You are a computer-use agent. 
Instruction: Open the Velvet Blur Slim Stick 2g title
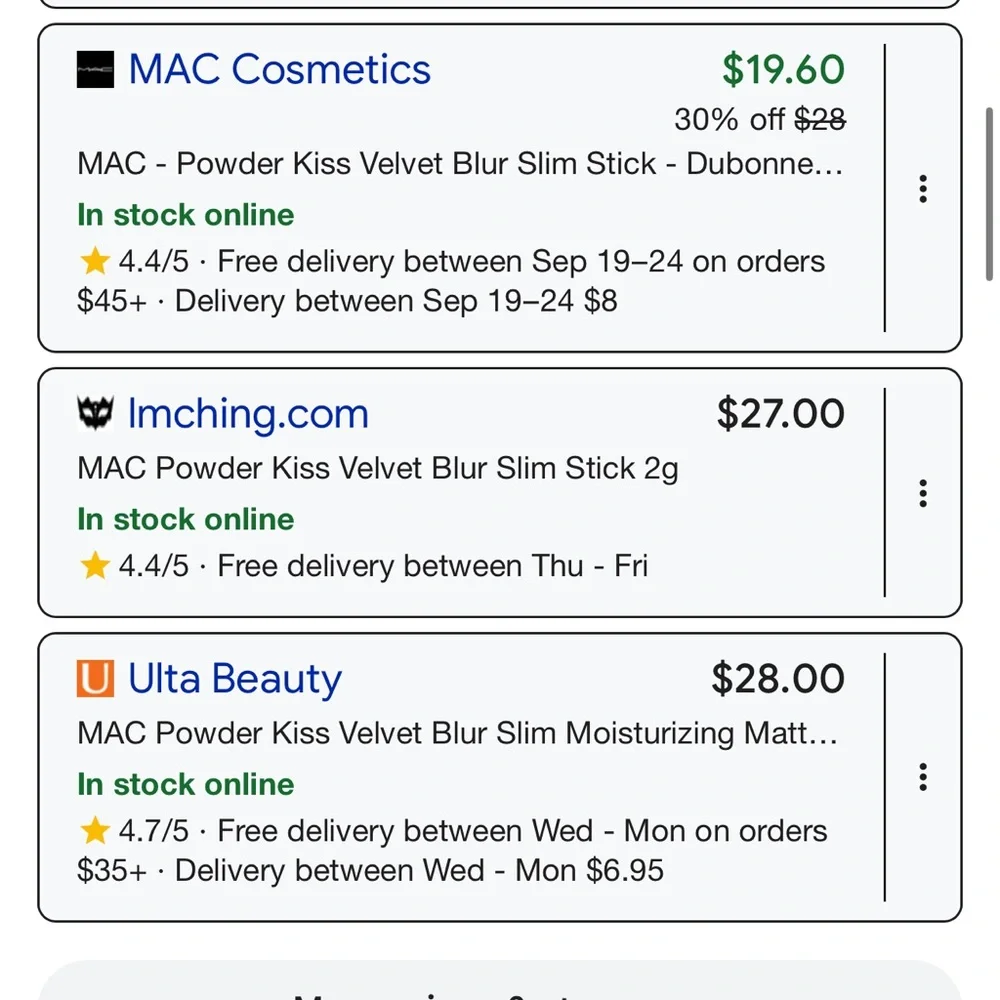coord(378,468)
